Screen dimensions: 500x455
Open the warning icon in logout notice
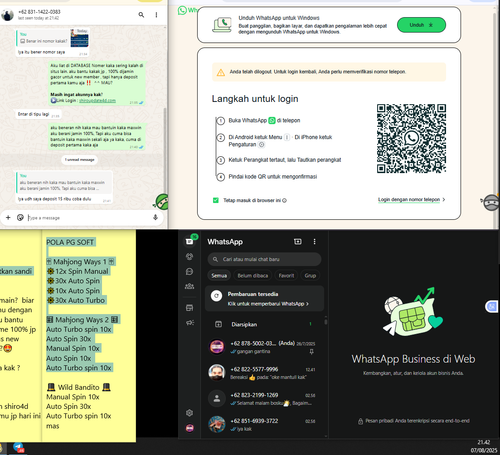[221, 72]
